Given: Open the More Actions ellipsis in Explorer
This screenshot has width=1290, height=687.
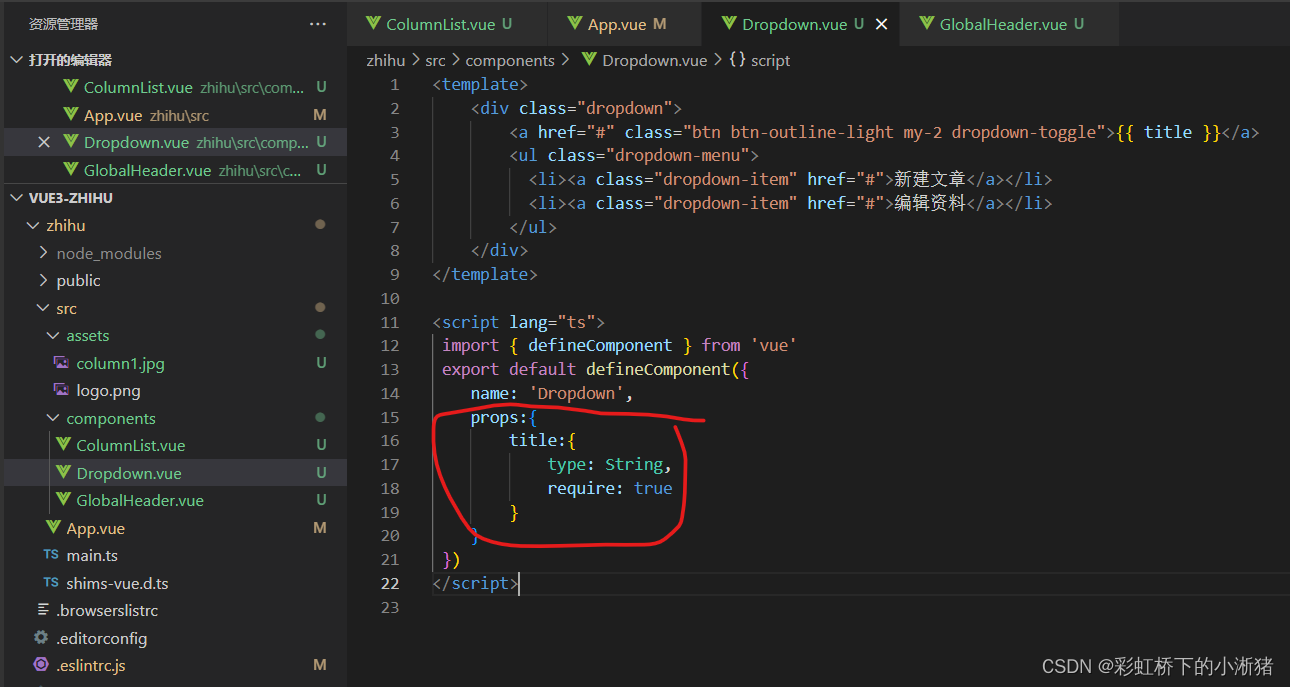Looking at the screenshot, I should 318,22.
